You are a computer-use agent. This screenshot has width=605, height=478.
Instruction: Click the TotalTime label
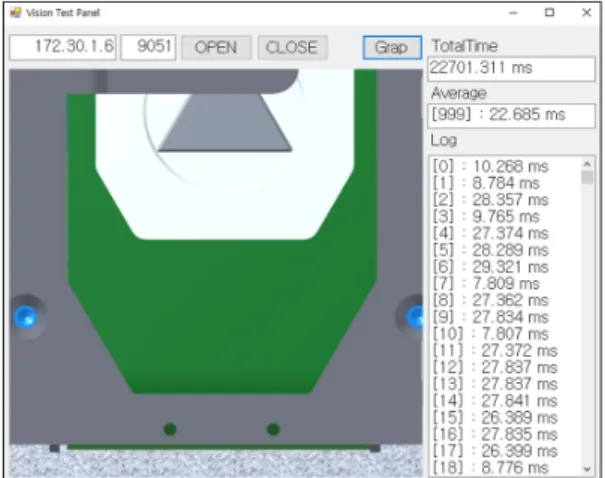pyautogui.click(x=465, y=46)
